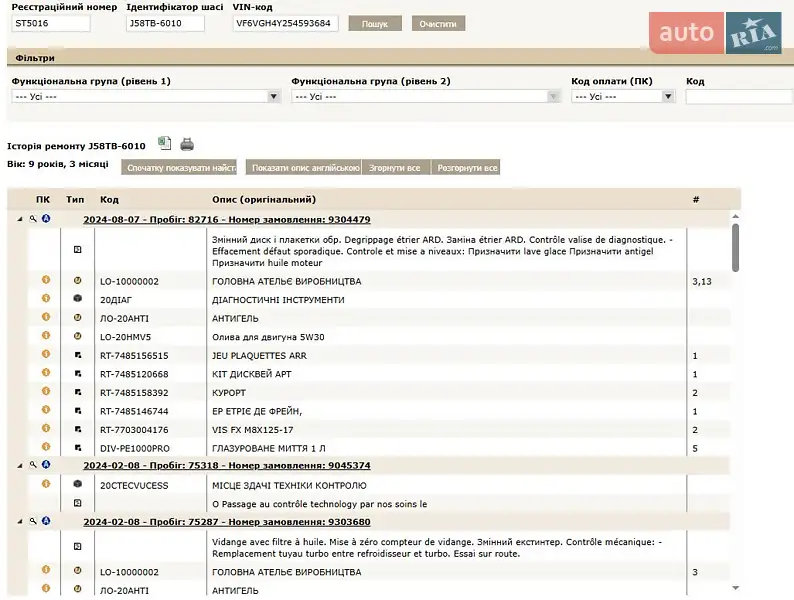Click magnifier icon for order 9045374
The image size is (794, 600).
tap(33, 465)
